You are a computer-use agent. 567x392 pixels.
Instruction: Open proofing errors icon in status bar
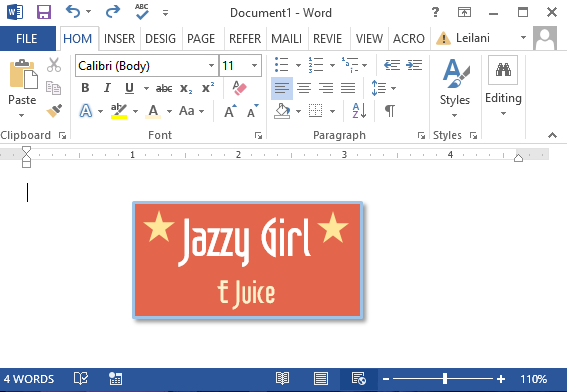click(x=81, y=379)
